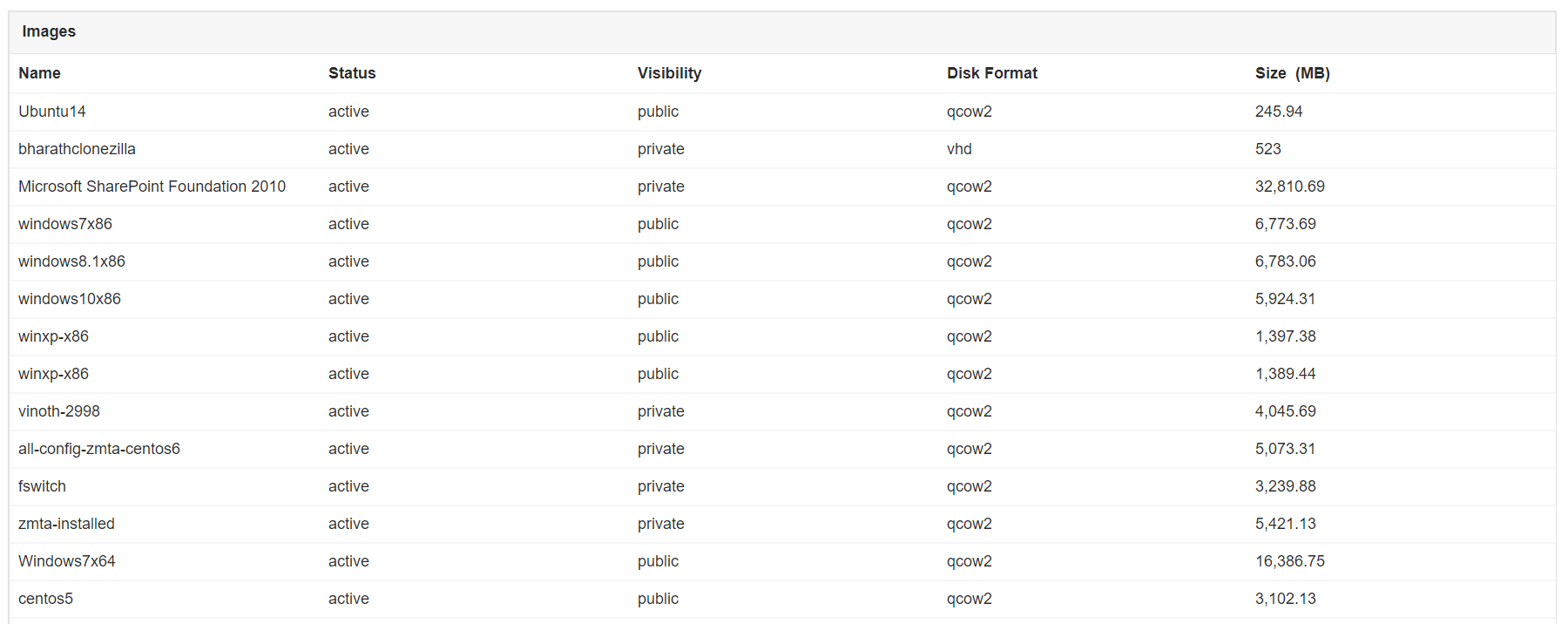Click the Images panel title
Viewport: 1568px width, 624px height.
[x=49, y=31]
